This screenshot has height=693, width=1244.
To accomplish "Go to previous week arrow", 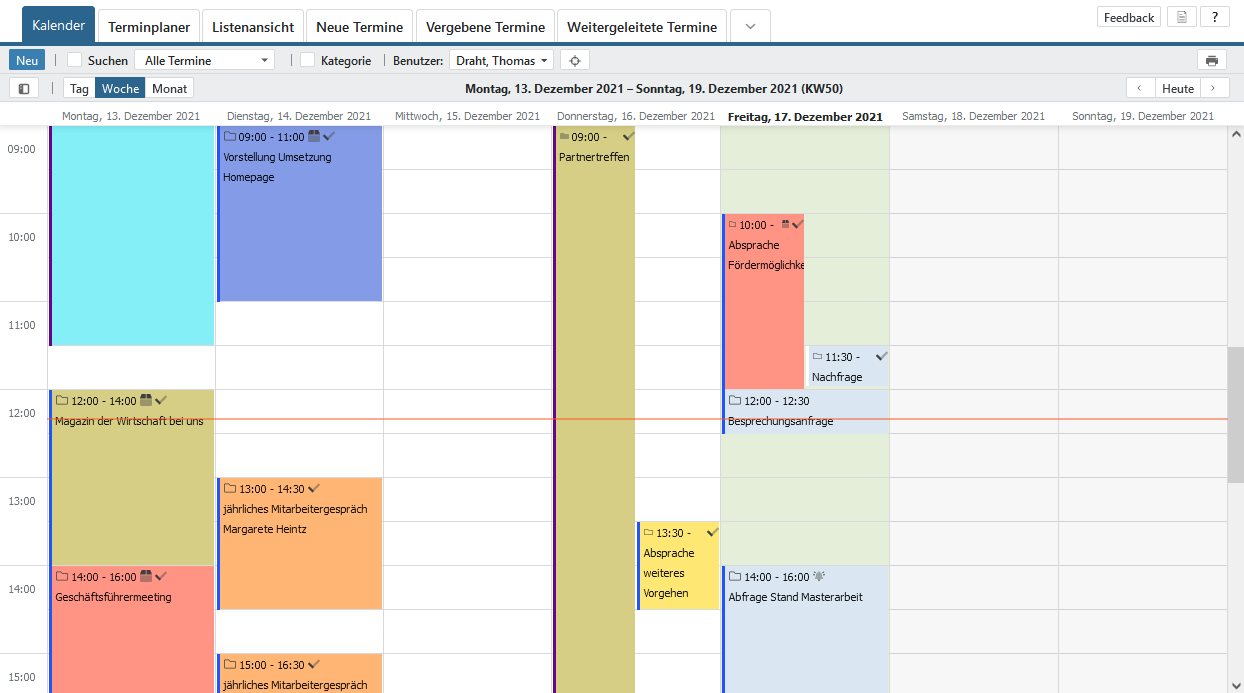I will pyautogui.click(x=1140, y=88).
